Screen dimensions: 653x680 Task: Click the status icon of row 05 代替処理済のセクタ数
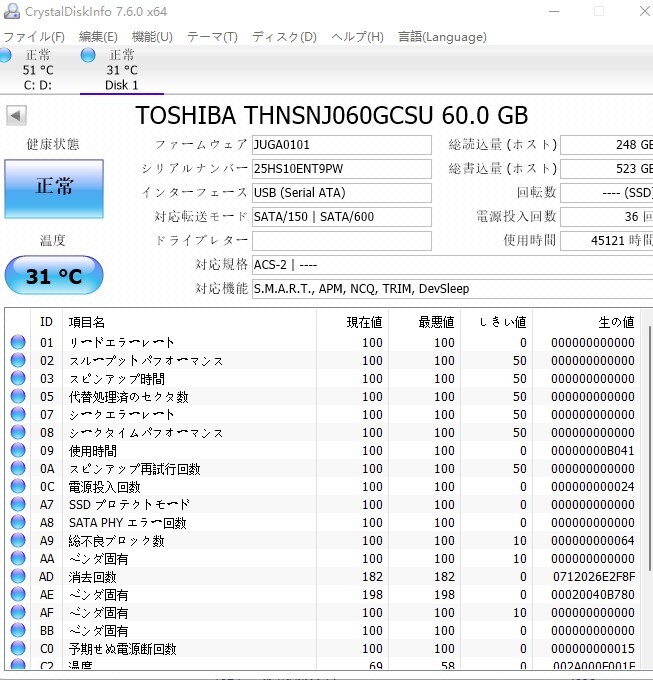pos(18,396)
